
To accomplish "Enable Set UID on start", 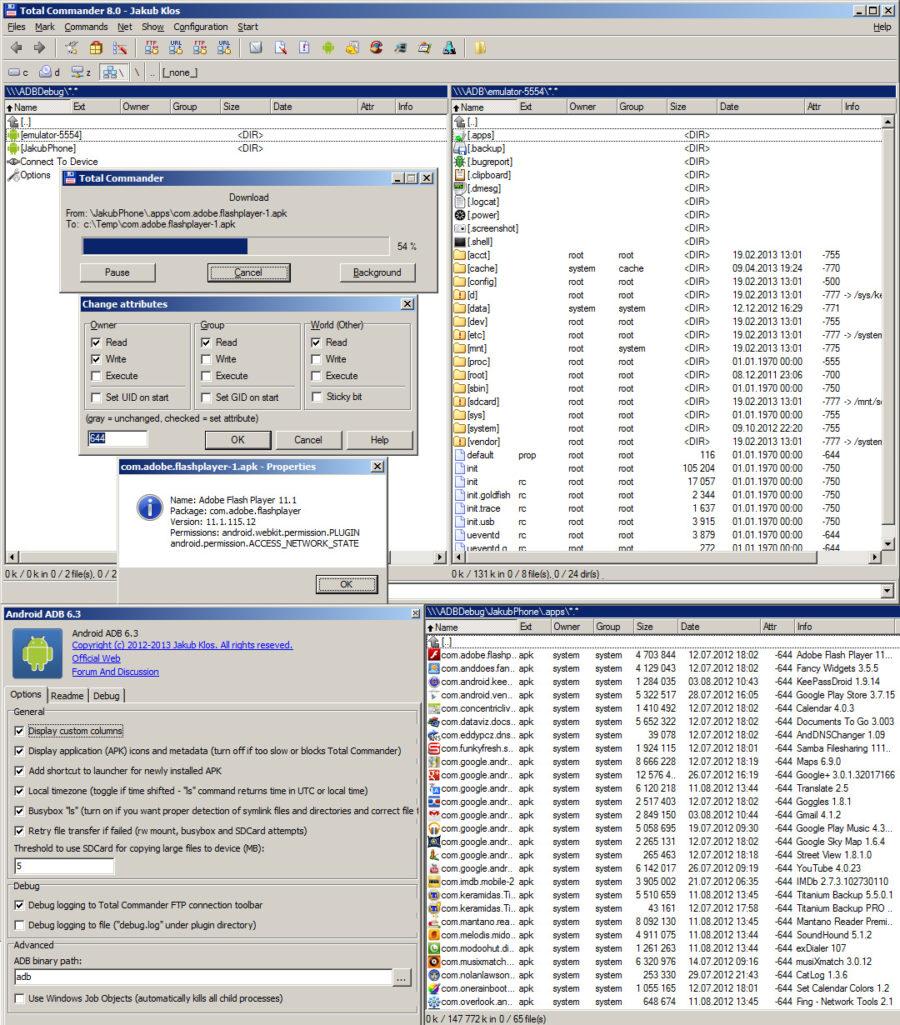I will click(x=96, y=397).
